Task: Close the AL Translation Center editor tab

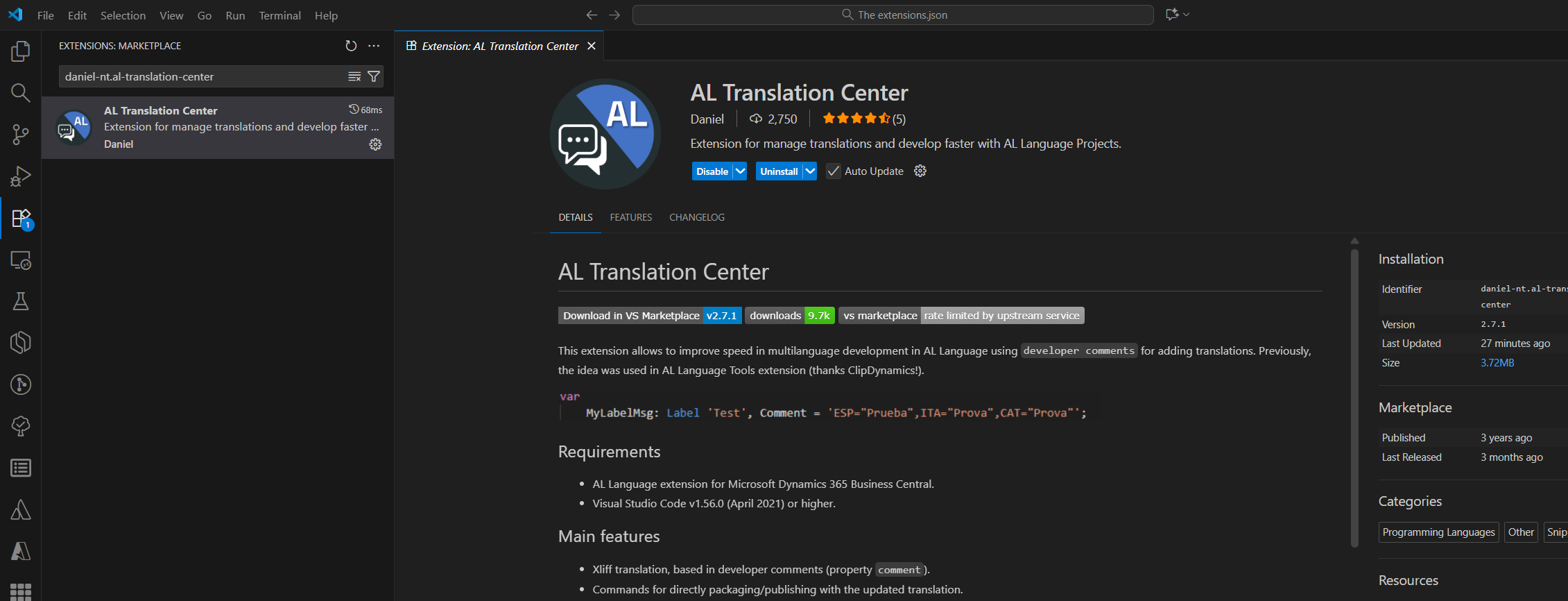Action: (592, 46)
